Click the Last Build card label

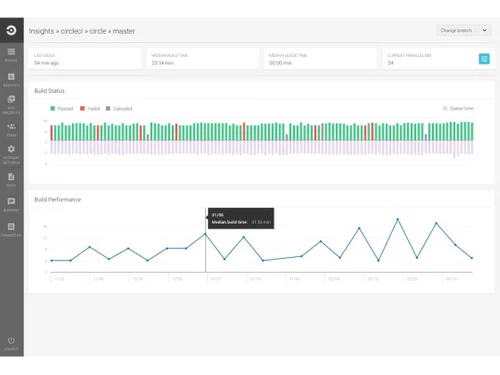click(44, 55)
